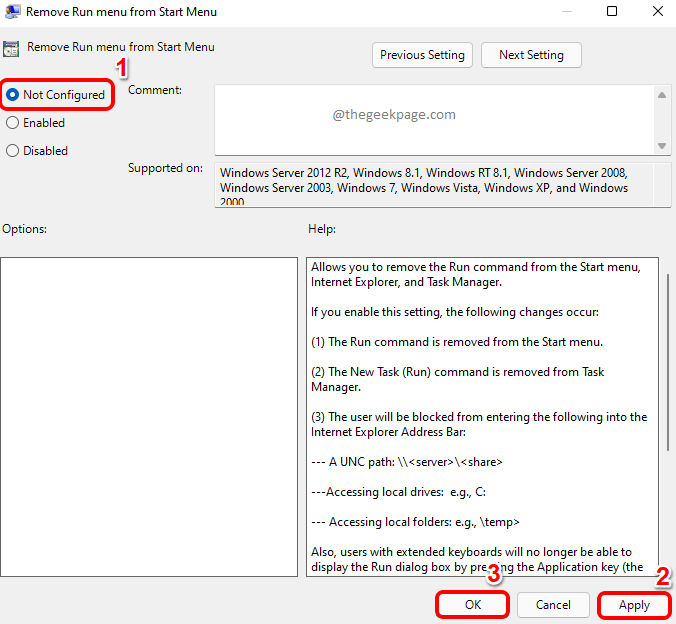
Task: Click inside the empty Options pane
Action: click(149, 416)
